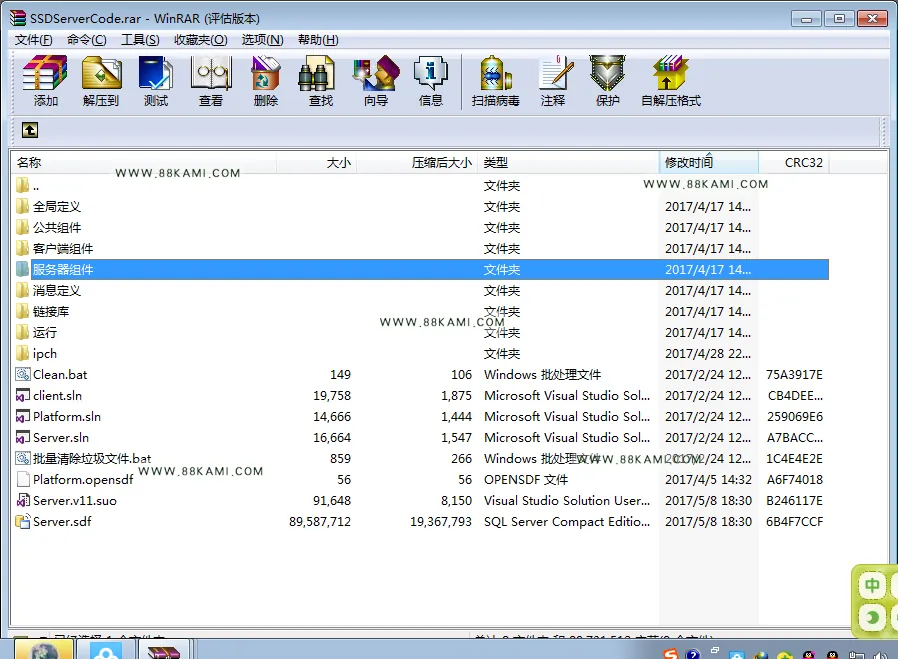Image resolution: width=898 pixels, height=659 pixels.
Task: Open the 查看 (View) tool
Action: tap(211, 81)
